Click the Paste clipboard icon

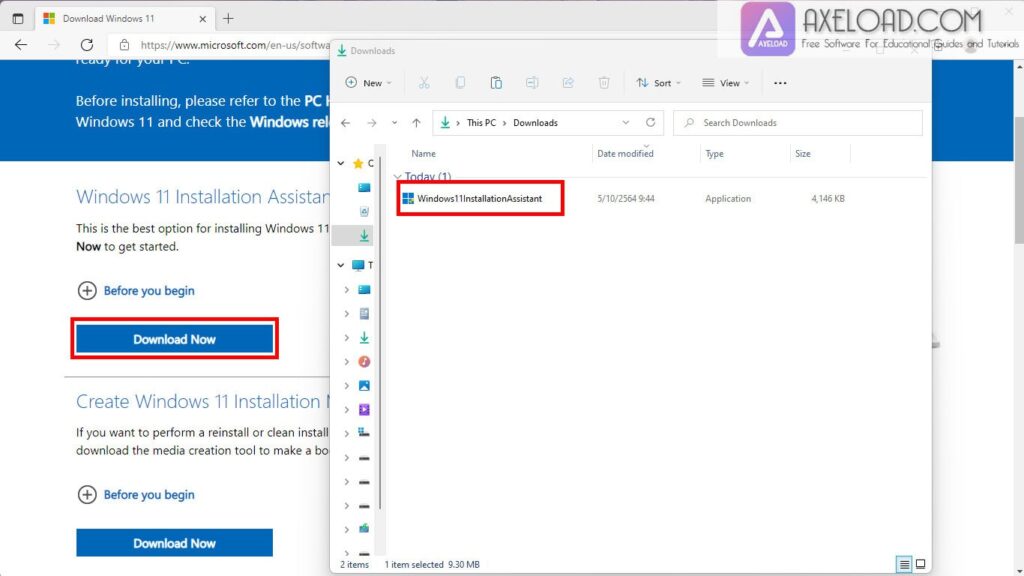click(496, 83)
